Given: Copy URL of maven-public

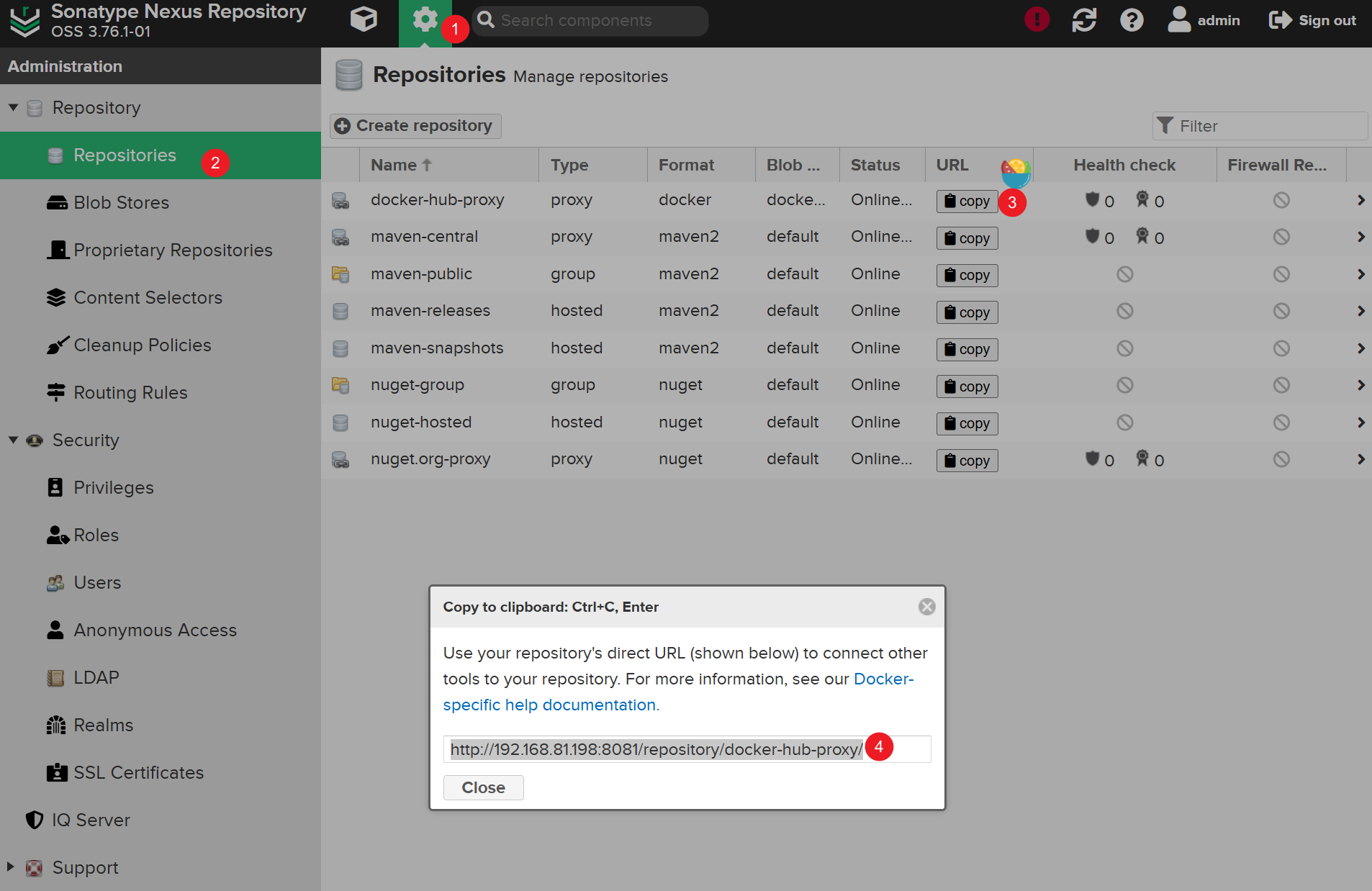Looking at the screenshot, I should pyautogui.click(x=967, y=275).
